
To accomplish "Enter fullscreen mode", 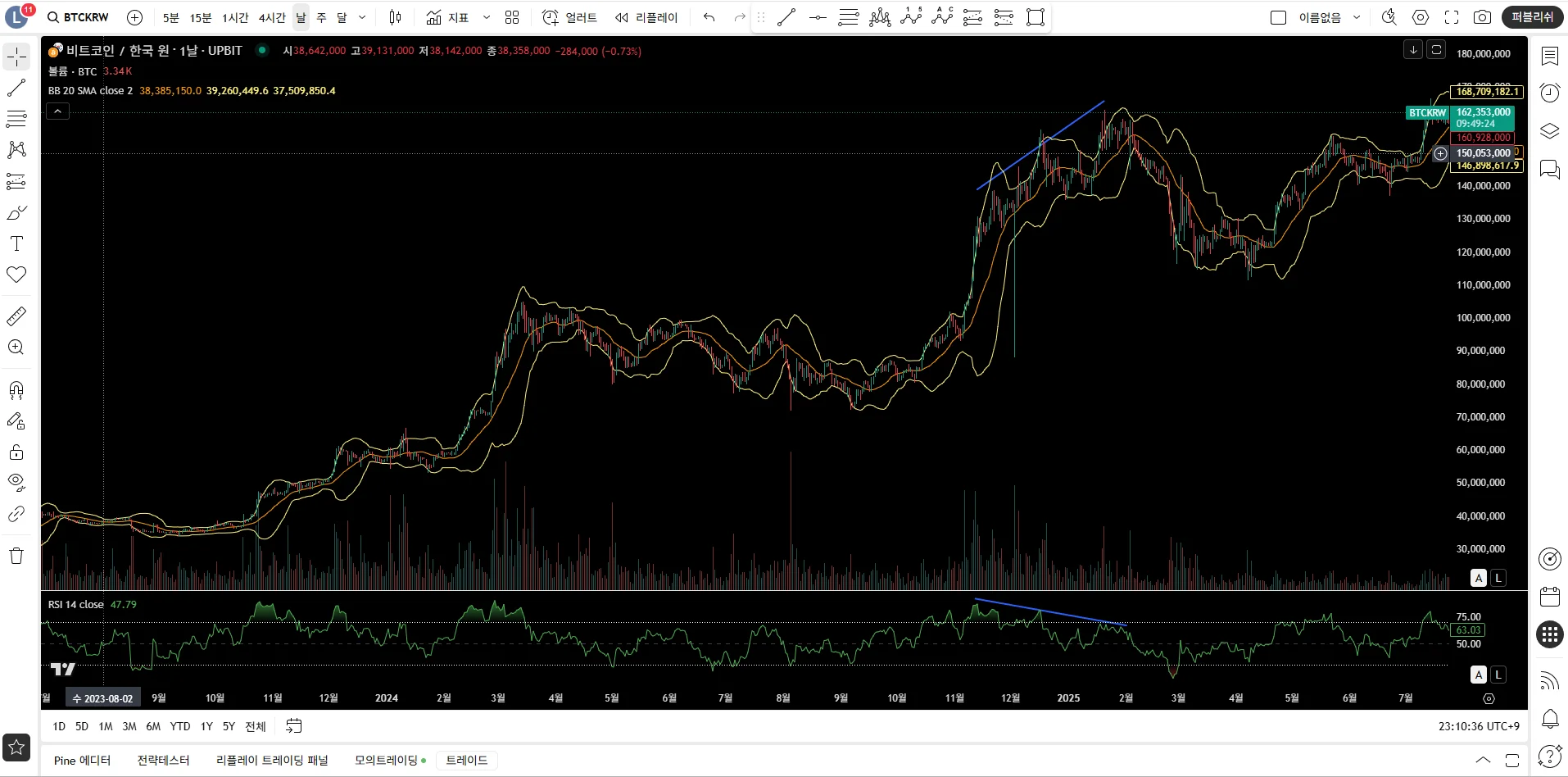I will click(1452, 17).
